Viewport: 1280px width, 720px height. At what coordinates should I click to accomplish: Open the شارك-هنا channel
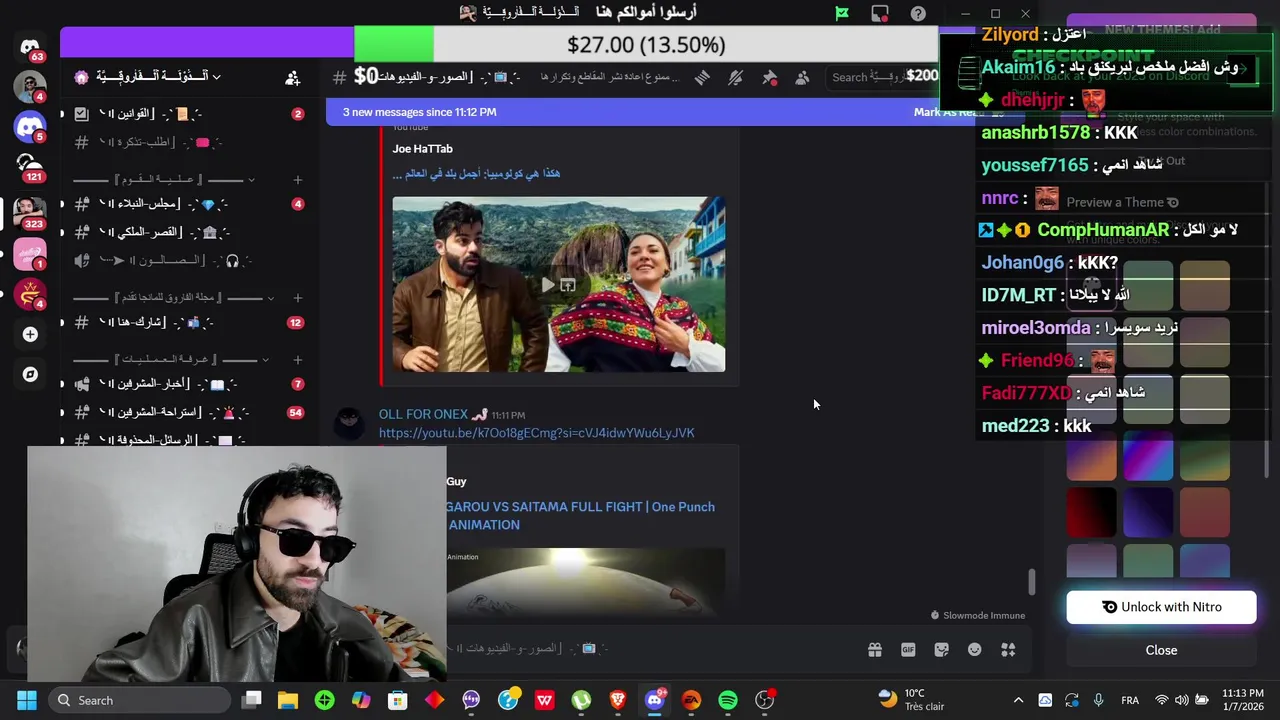coord(190,323)
